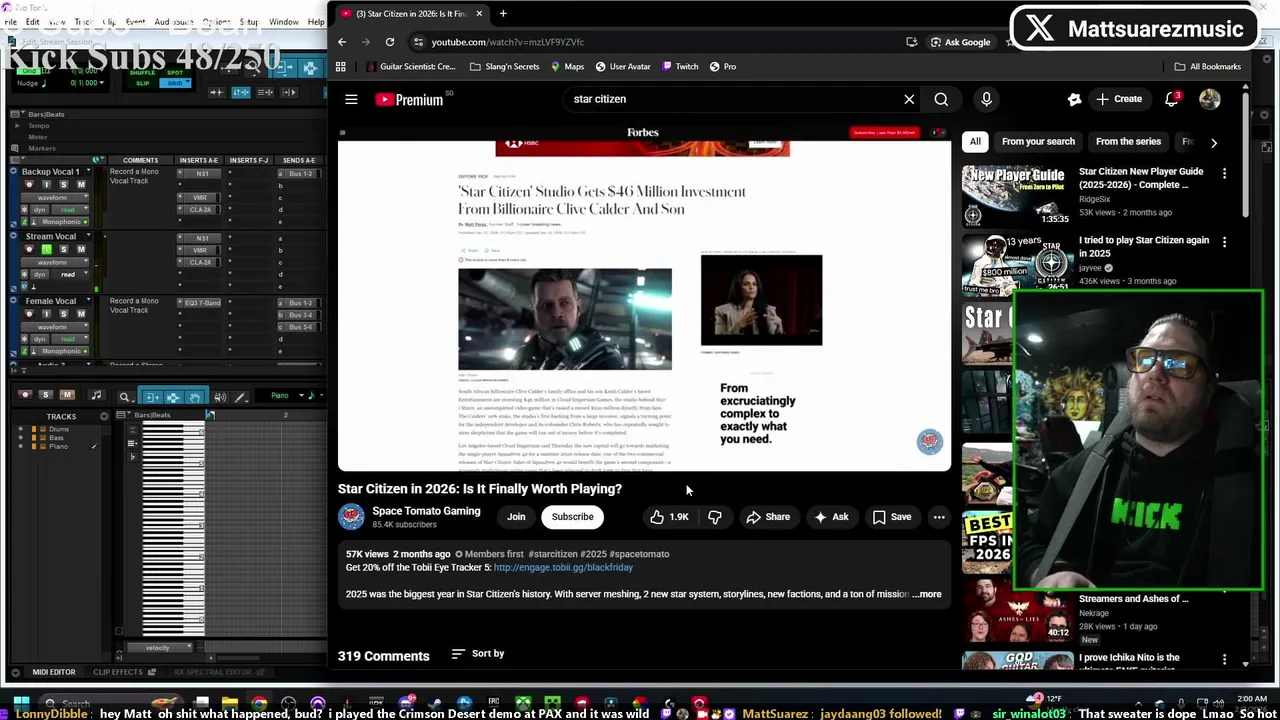The width and height of the screenshot is (1280, 720).
Task: Record-enable the Backup Vocal 1 track
Action: click(29, 185)
